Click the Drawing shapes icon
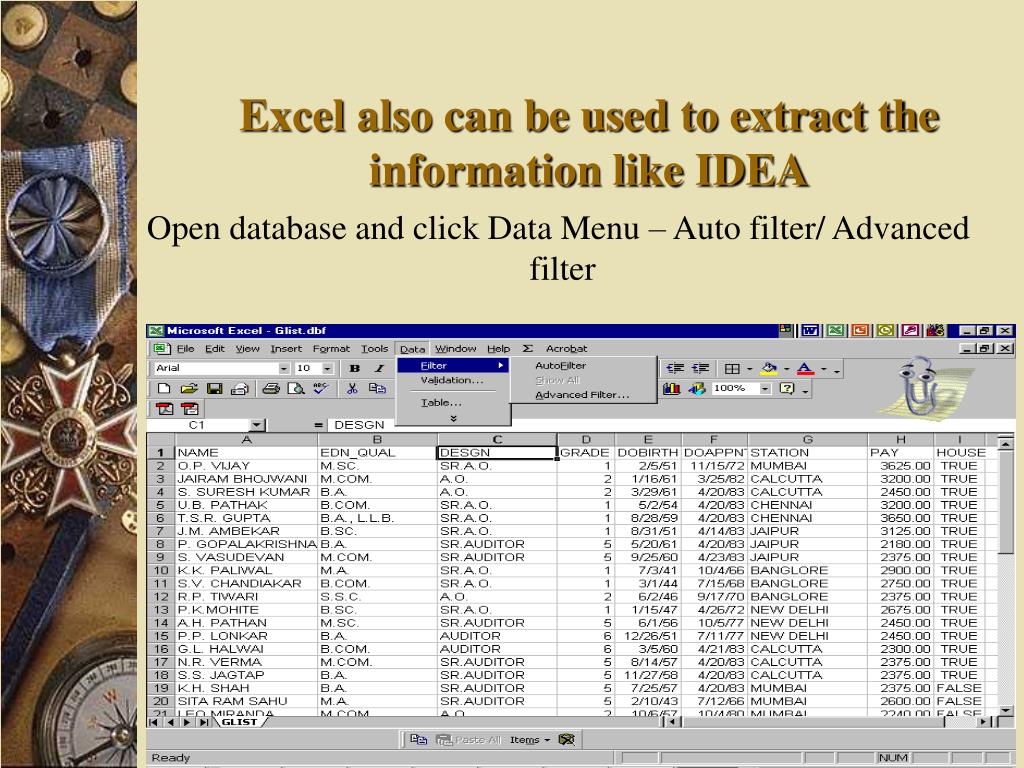1024x768 pixels. point(697,389)
